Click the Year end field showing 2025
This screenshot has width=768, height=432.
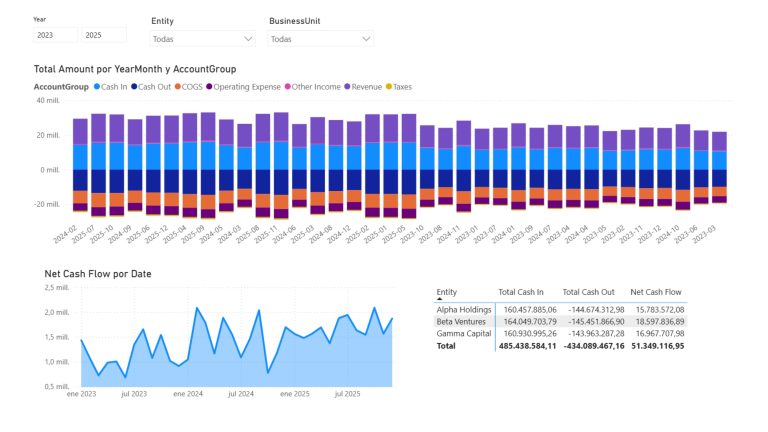click(x=104, y=35)
